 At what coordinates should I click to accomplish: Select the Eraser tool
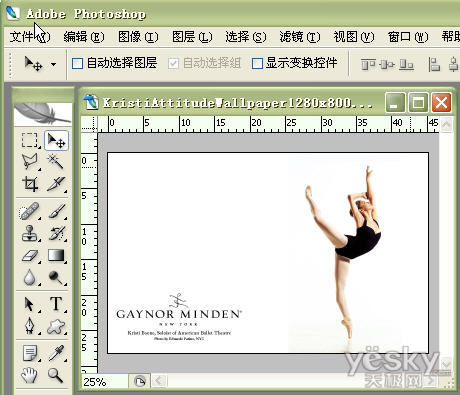(30, 256)
